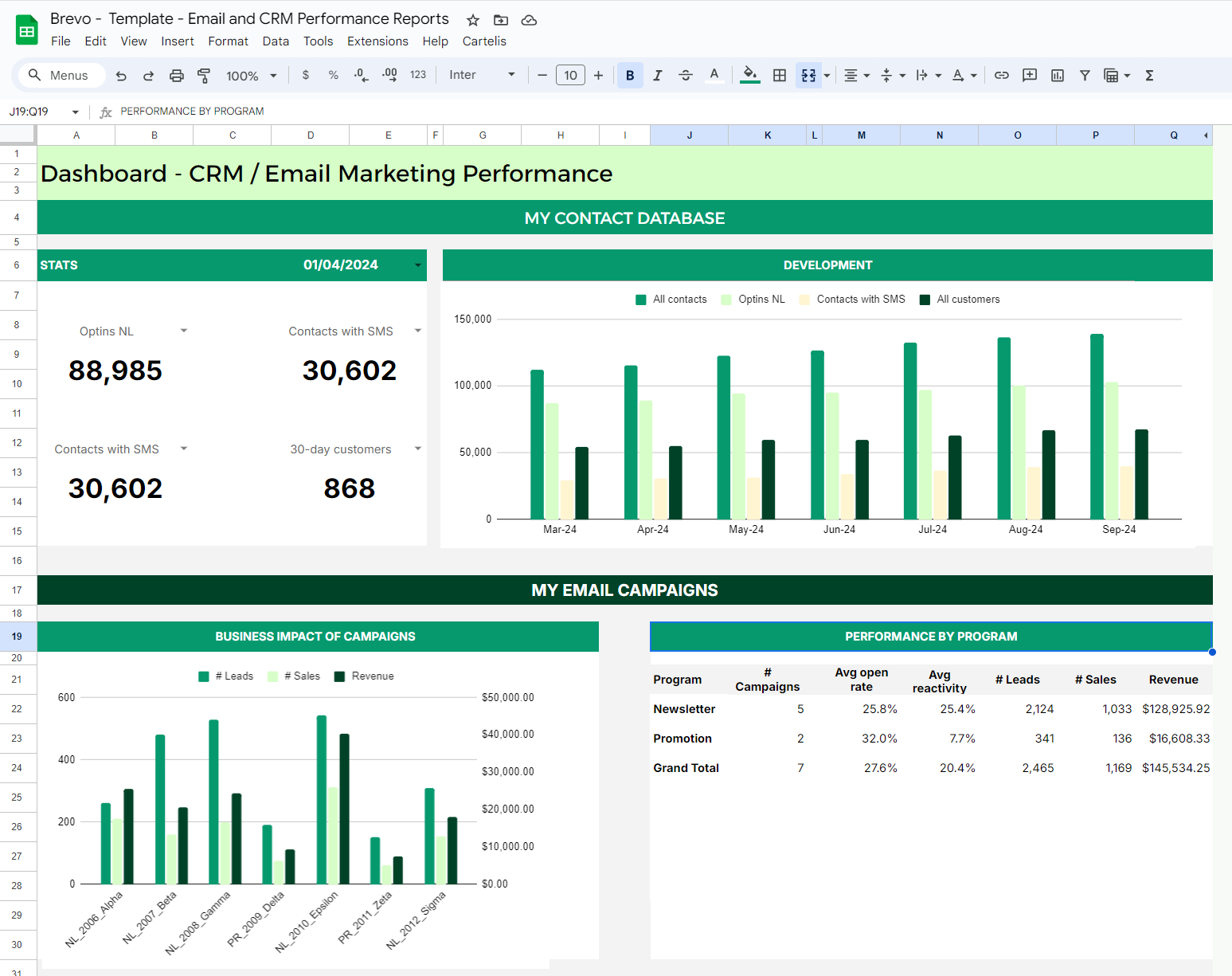This screenshot has width=1232, height=976.
Task: Click the Menus search box
Action: [x=62, y=75]
